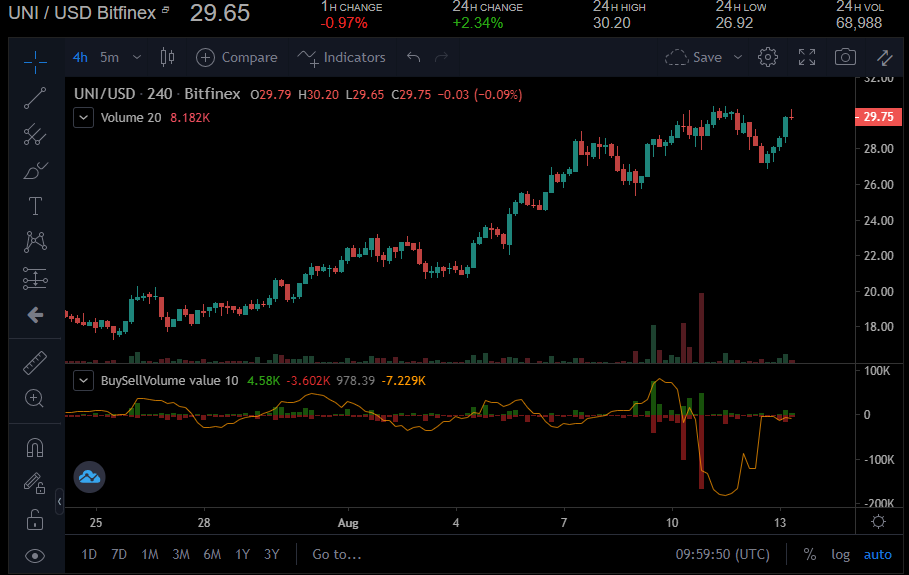The image size is (909, 575).
Task: Select the text annotation tool
Action: click(x=35, y=206)
